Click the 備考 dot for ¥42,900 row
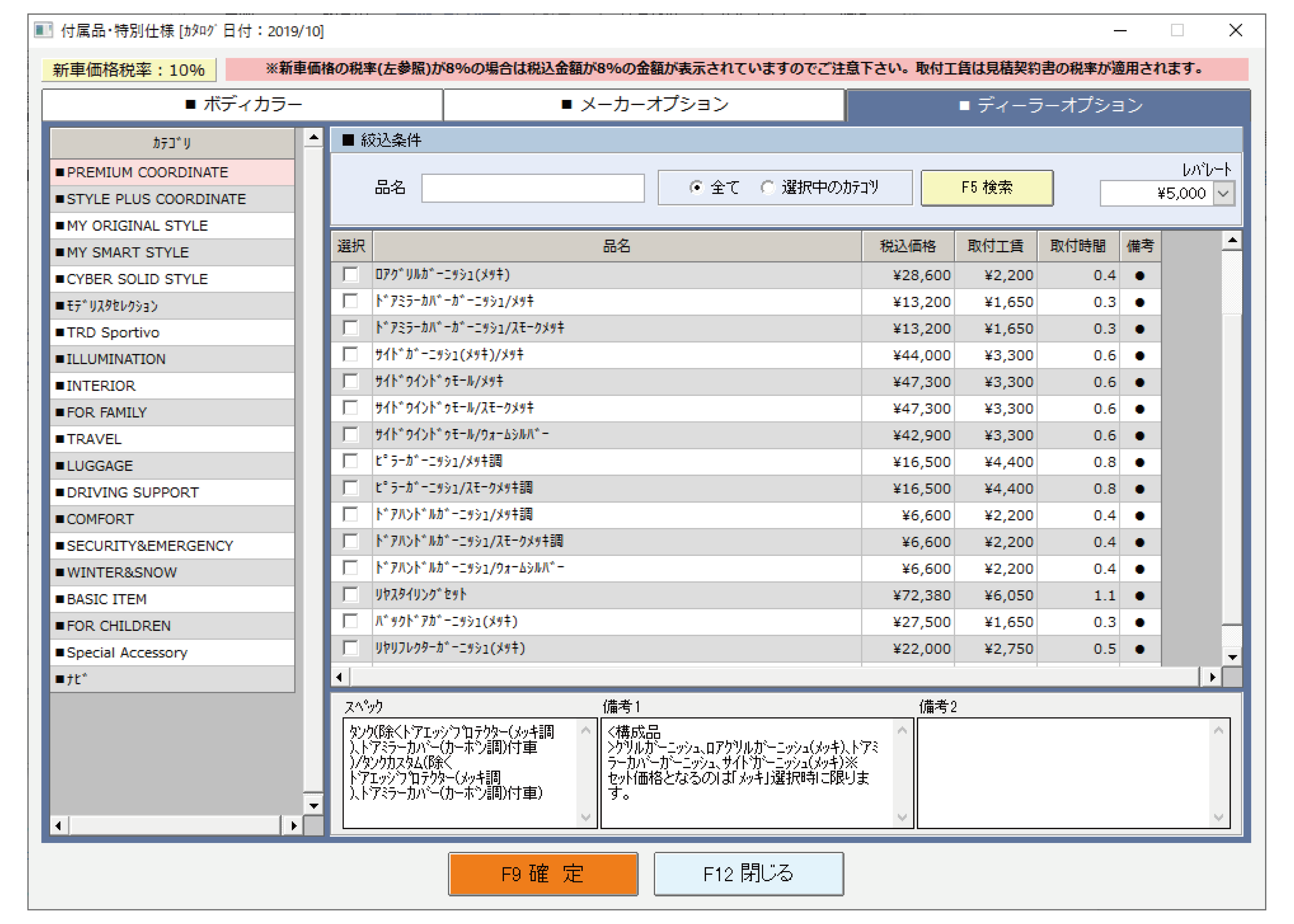1294x924 pixels. click(x=1140, y=436)
